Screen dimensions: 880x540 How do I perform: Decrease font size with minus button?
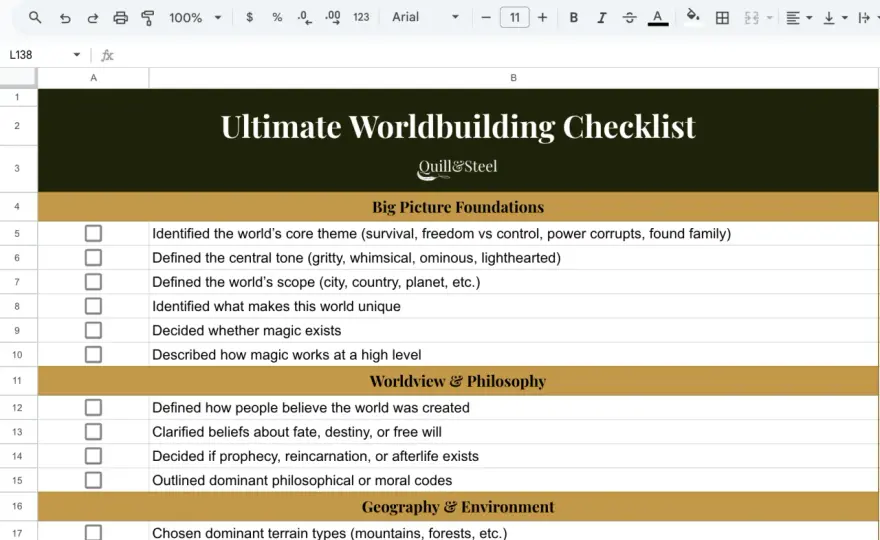click(x=486, y=17)
